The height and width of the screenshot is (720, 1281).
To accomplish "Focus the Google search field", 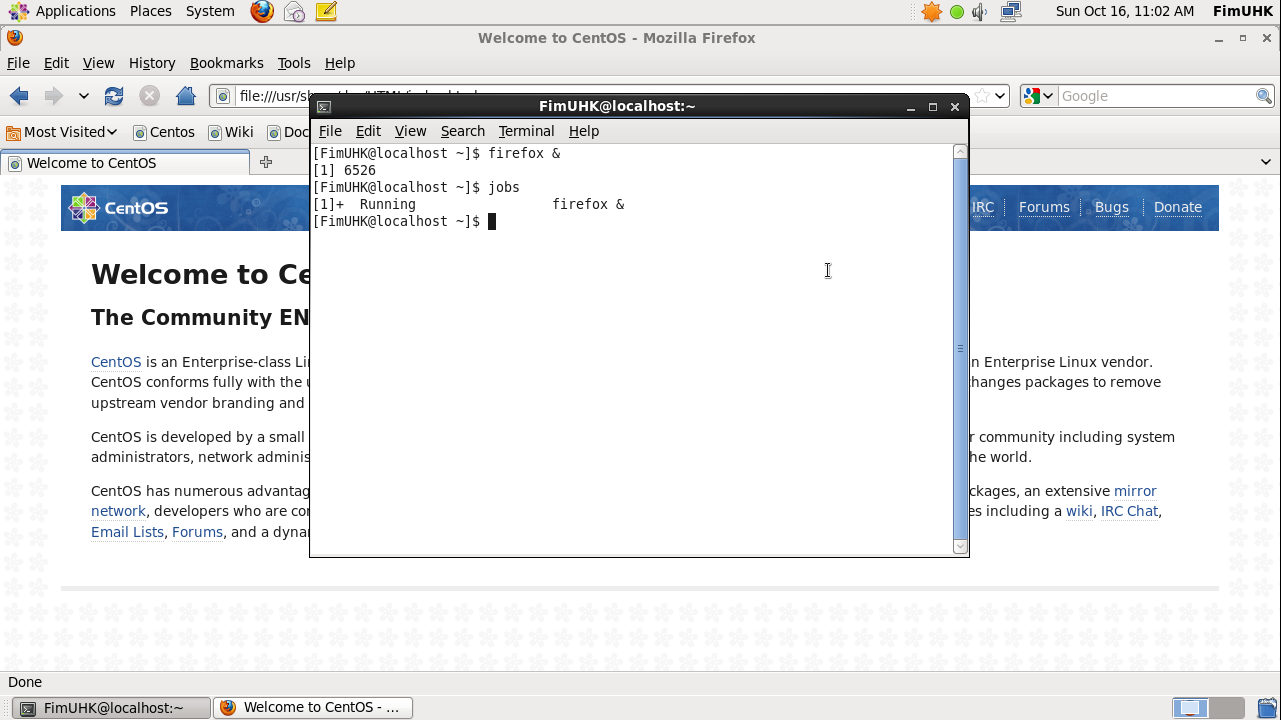I will tap(1156, 96).
